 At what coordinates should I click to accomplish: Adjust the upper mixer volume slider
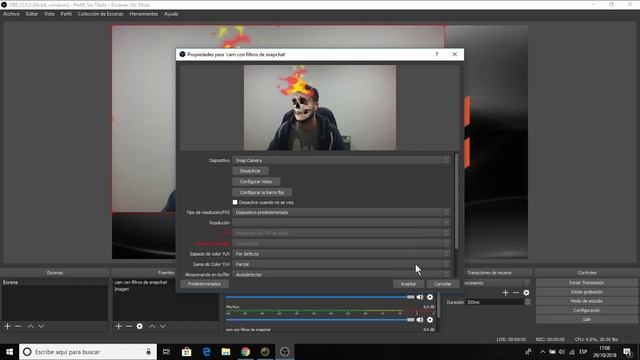coord(320,297)
